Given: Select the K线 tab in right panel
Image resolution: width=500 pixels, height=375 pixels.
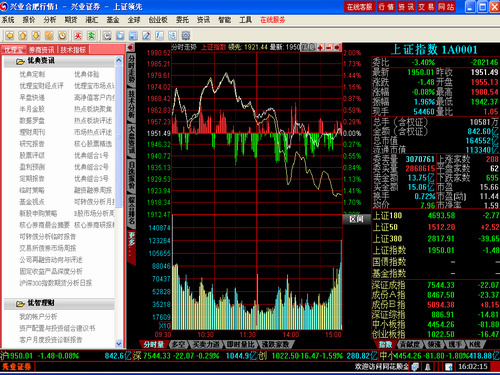Looking at the screenshot, I should coord(475,344).
